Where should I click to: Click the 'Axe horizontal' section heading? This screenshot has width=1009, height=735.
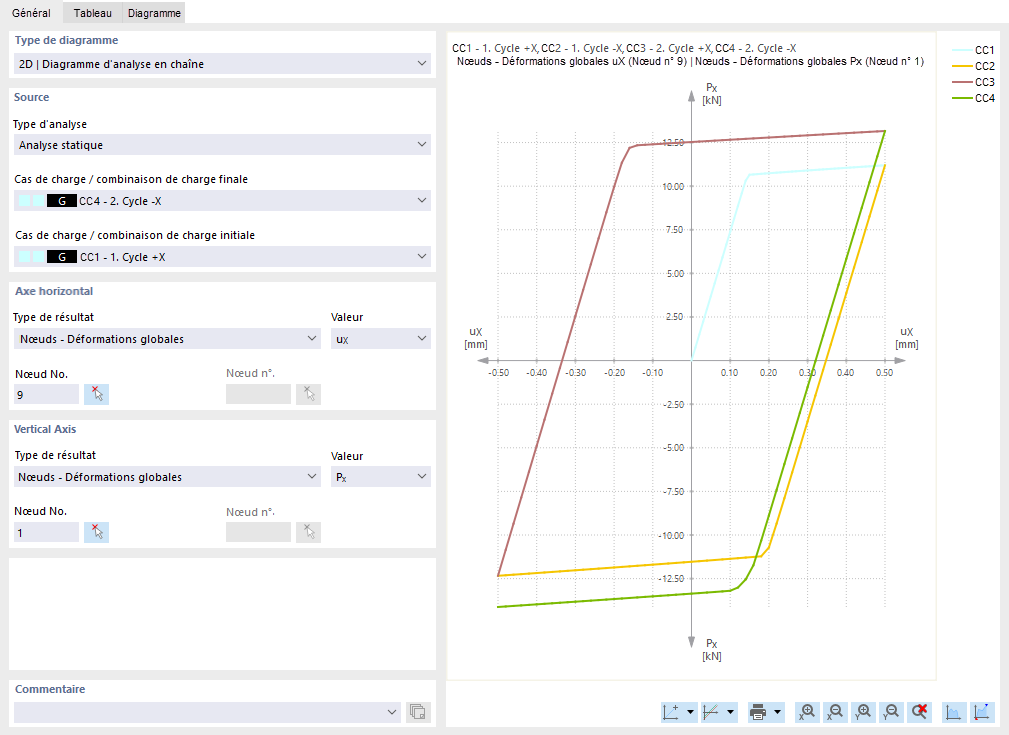point(54,291)
